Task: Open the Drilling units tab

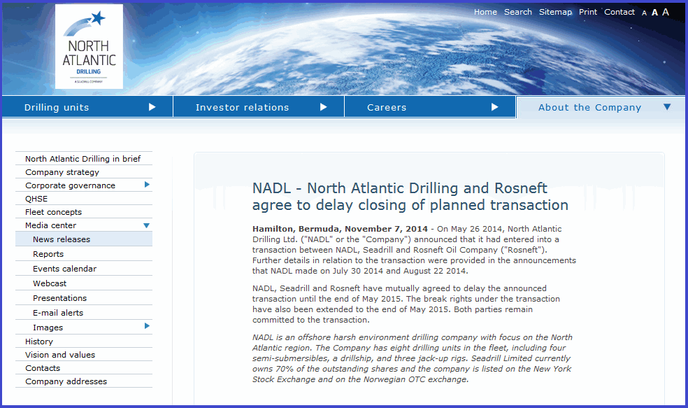Action: pyautogui.click(x=87, y=107)
